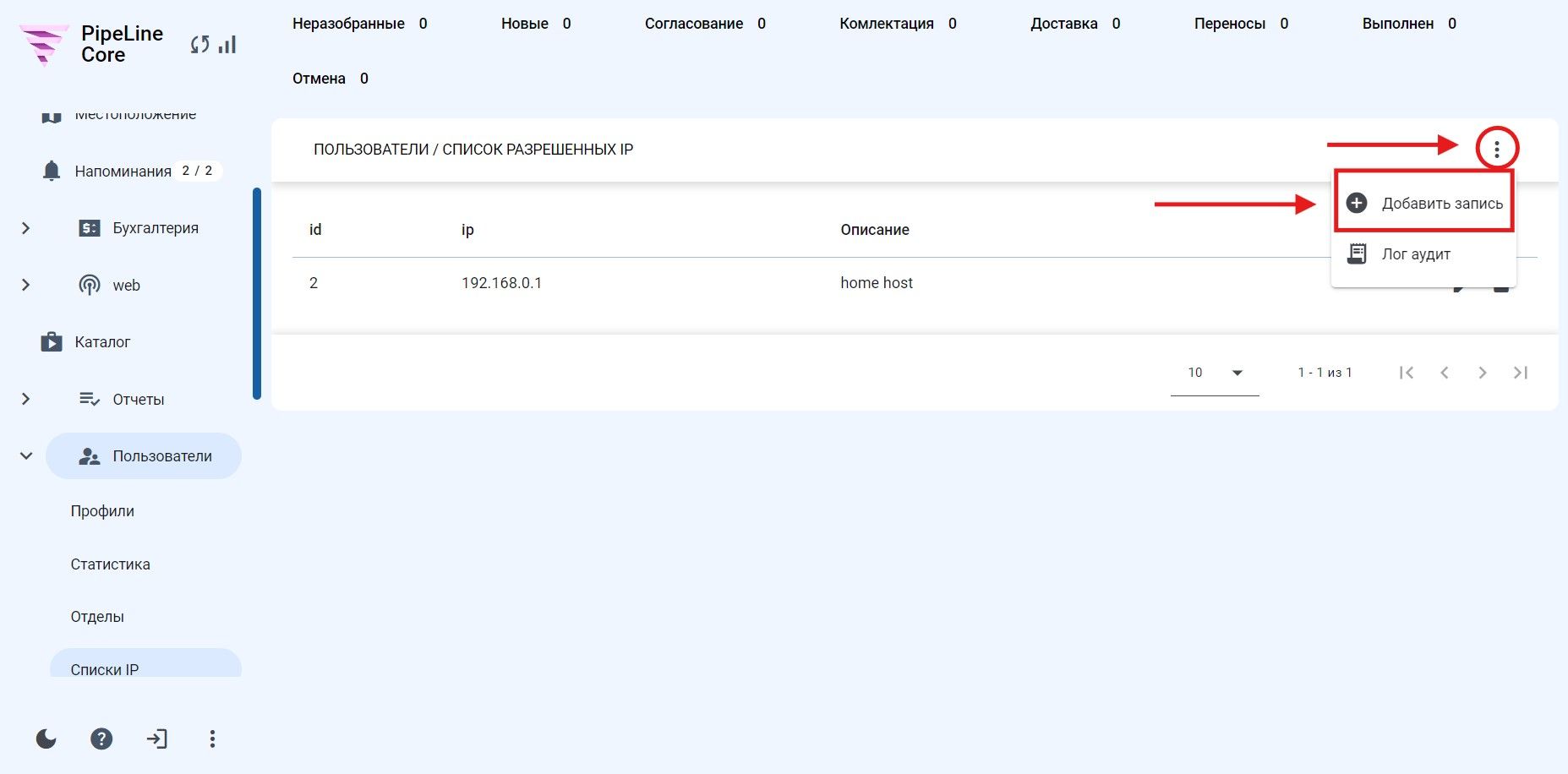The height and width of the screenshot is (774, 1568).
Task: Expand the web section chevron
Action: [25, 285]
